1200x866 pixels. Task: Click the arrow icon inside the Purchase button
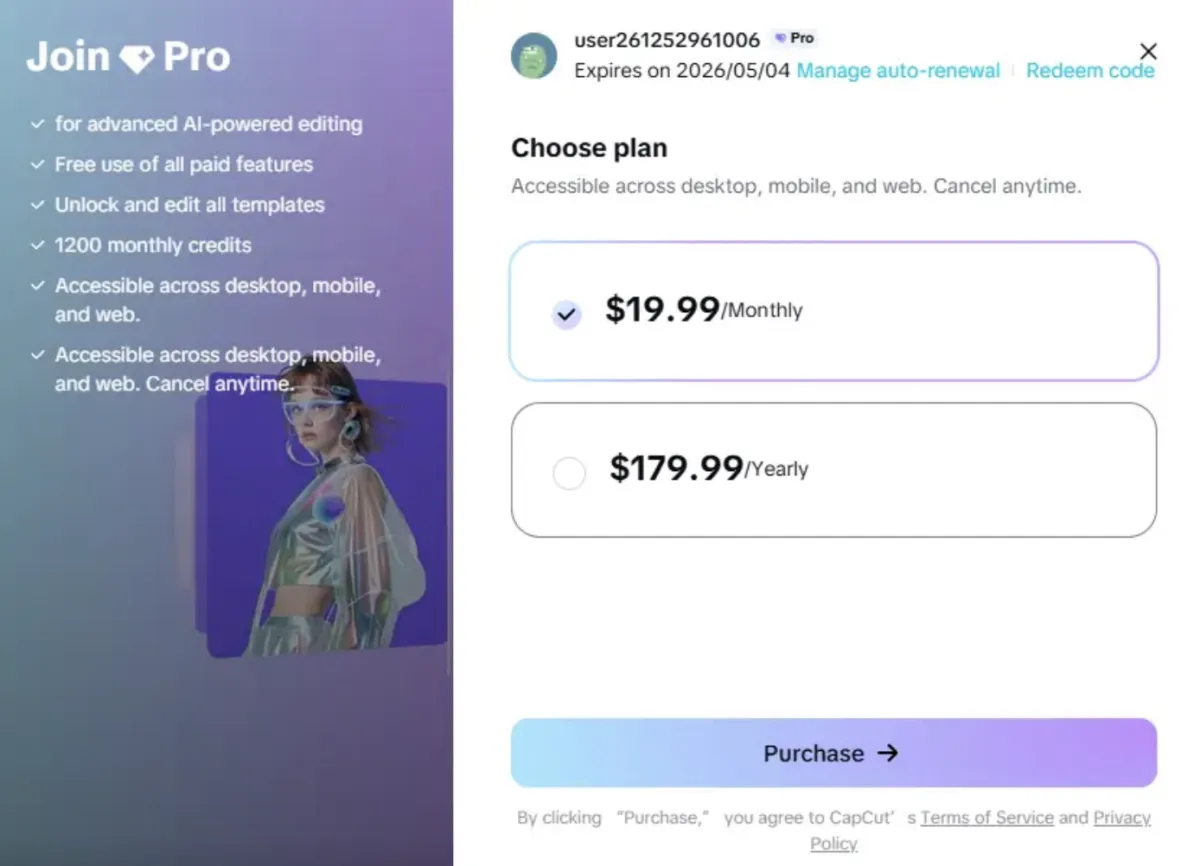pyautogui.click(x=888, y=754)
